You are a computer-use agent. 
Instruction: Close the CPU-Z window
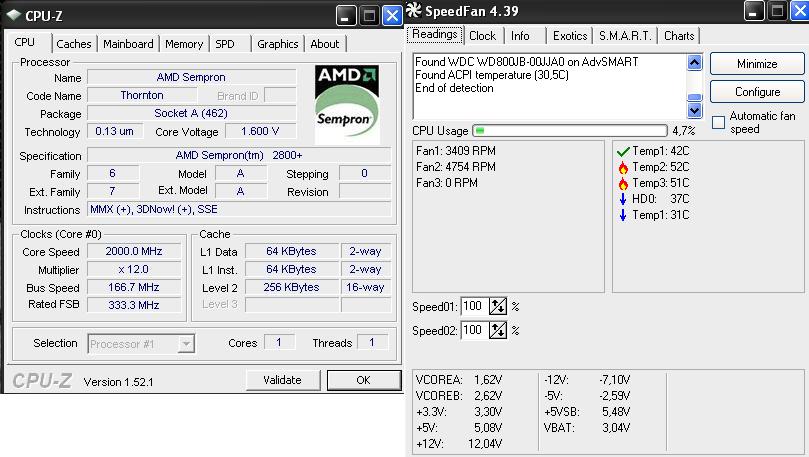pos(392,15)
